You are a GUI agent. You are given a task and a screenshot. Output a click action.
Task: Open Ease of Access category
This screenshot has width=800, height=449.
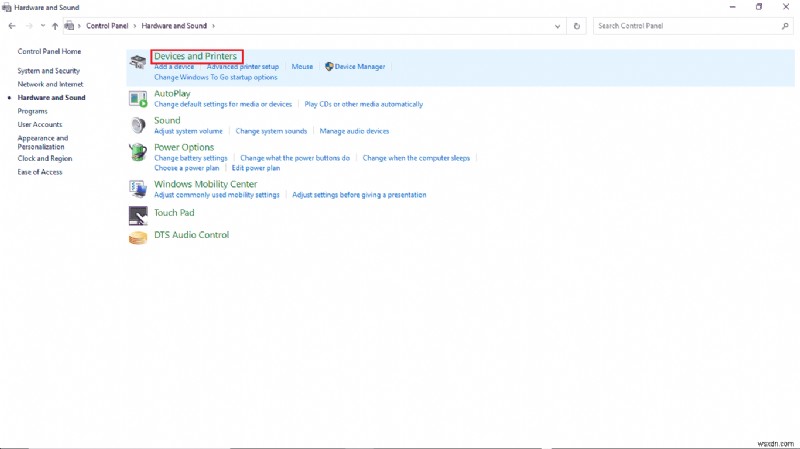(40, 172)
